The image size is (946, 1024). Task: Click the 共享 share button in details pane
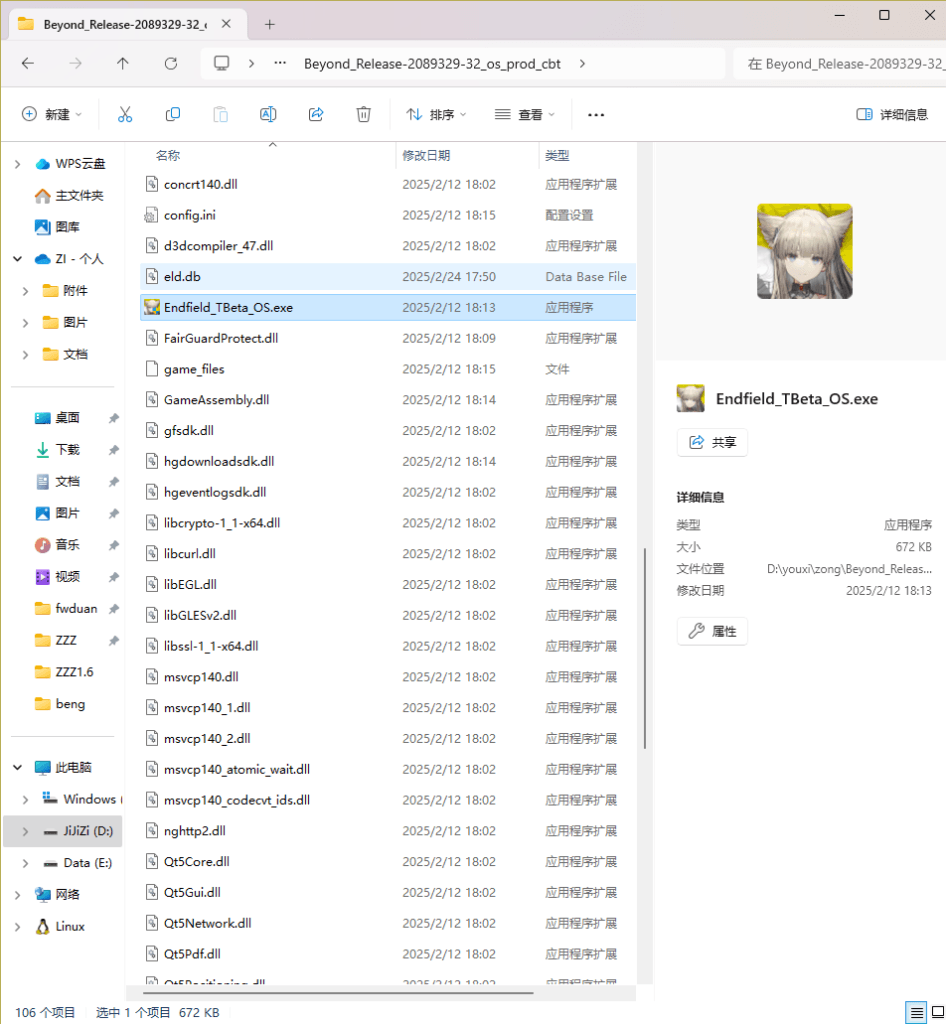[712, 442]
